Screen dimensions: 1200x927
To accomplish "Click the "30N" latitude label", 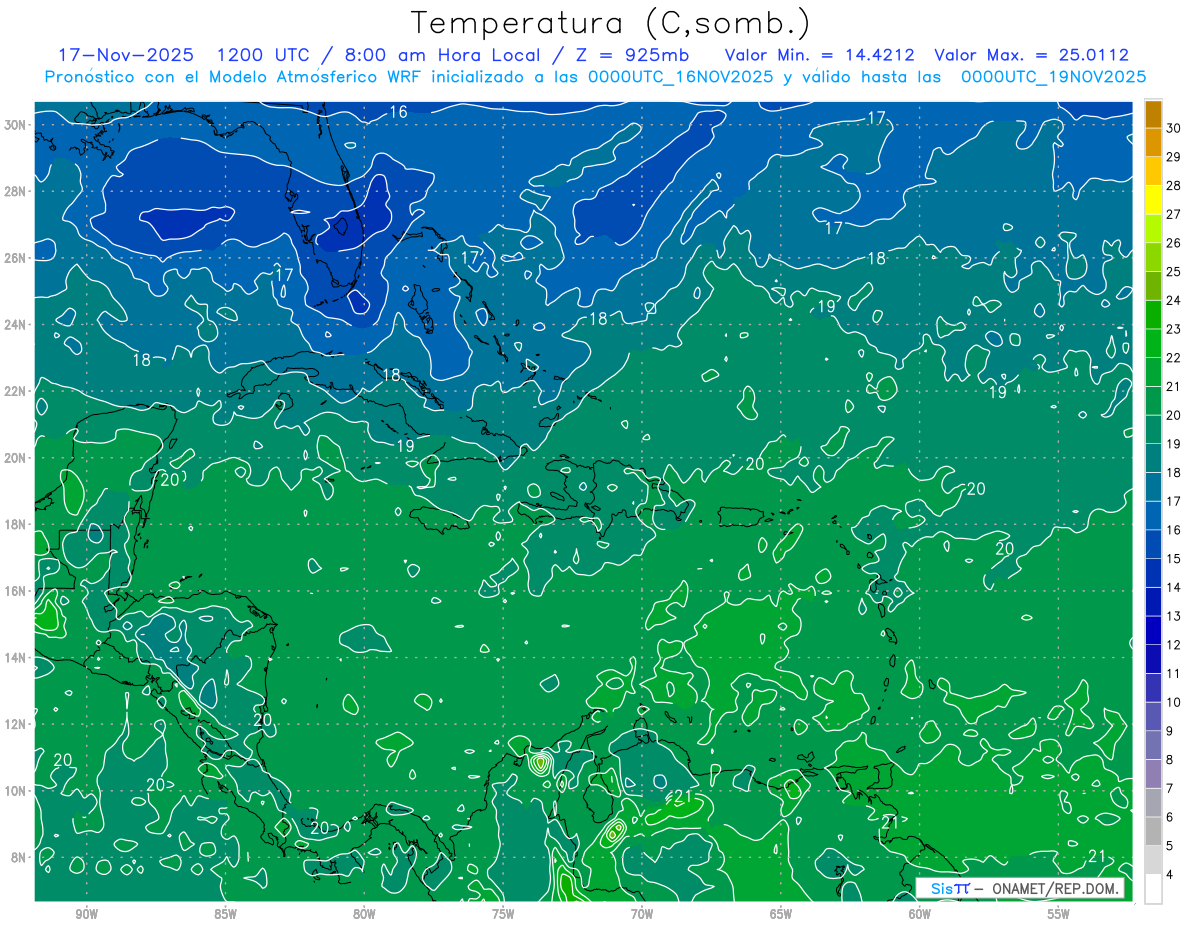I will pos(16,124).
